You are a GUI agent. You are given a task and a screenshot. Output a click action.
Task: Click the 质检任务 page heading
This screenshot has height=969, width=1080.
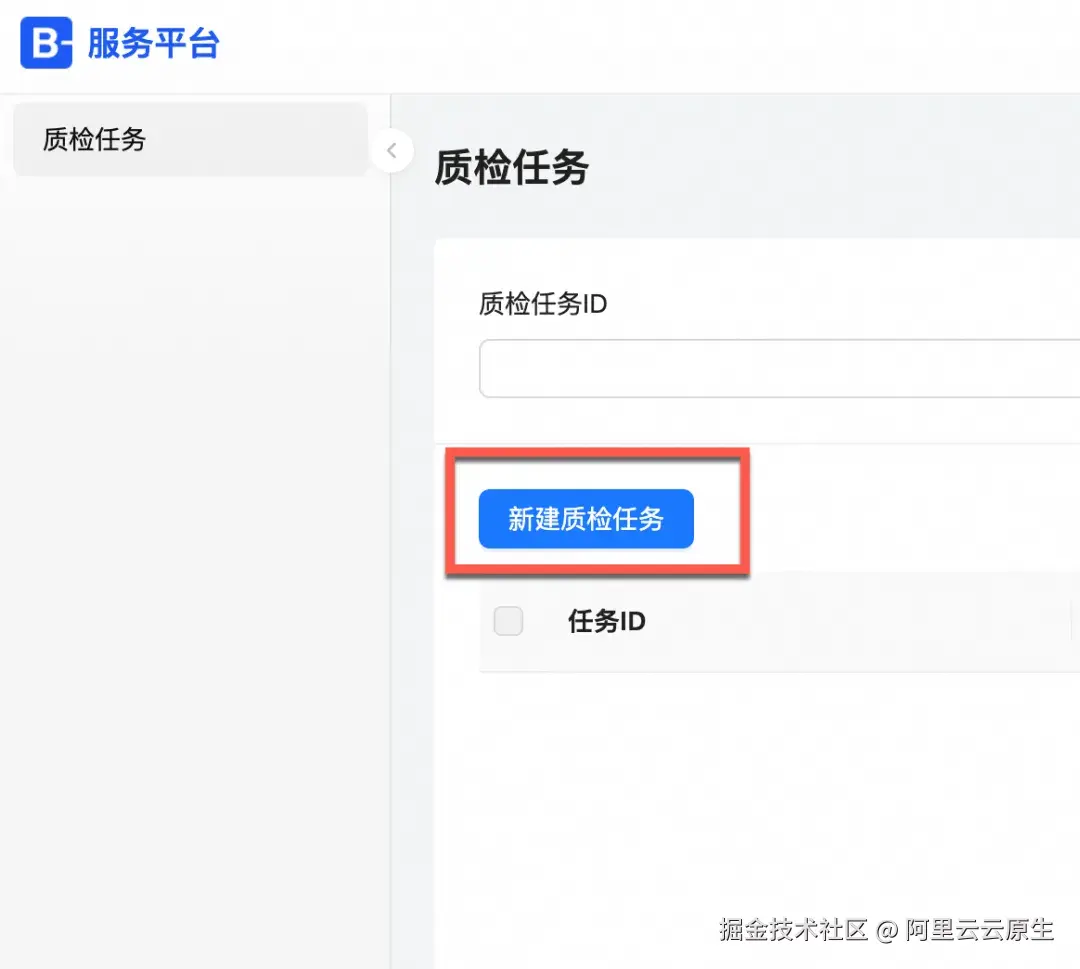tap(511, 167)
